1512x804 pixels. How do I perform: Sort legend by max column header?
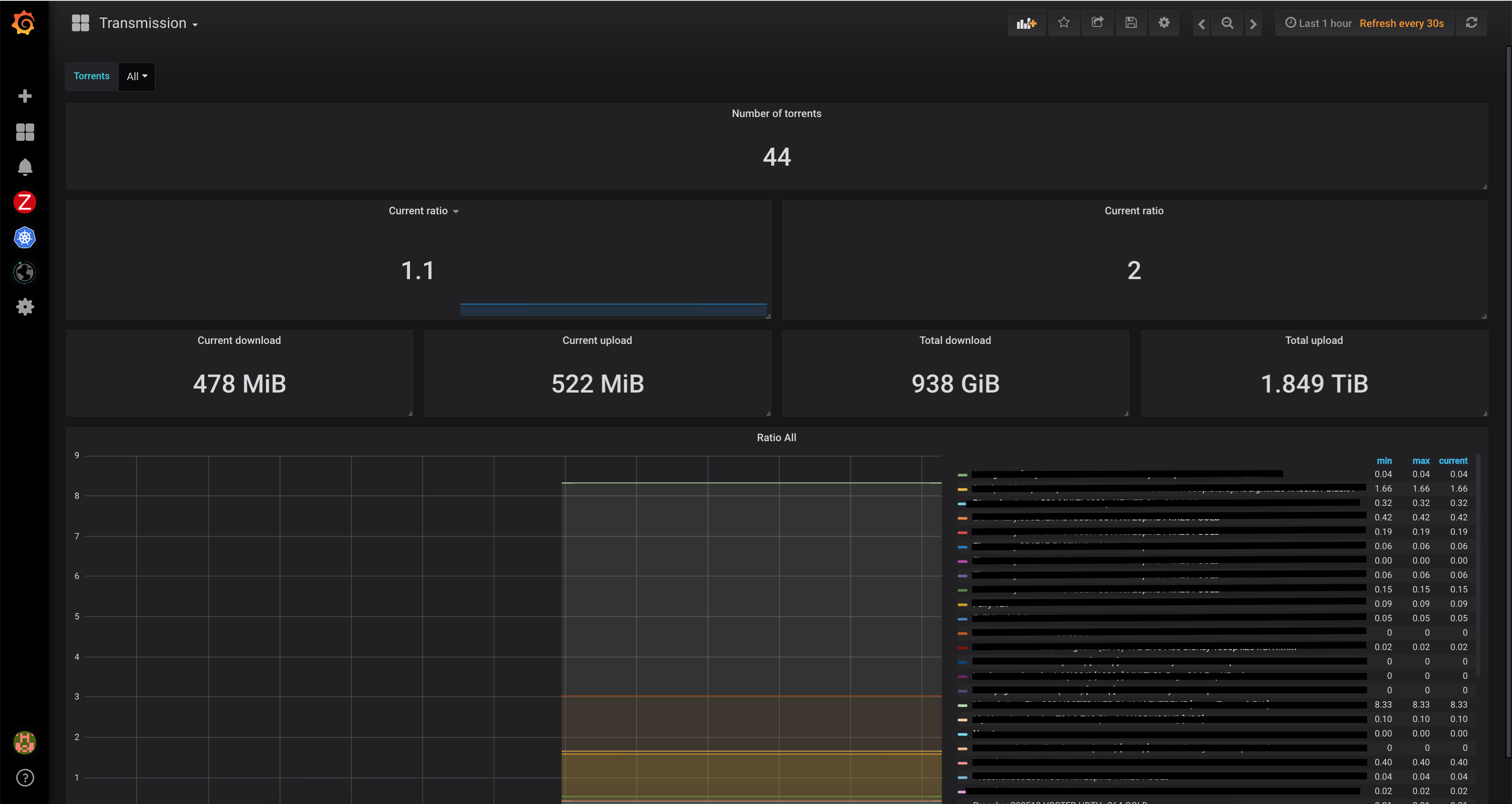pyautogui.click(x=1421, y=461)
